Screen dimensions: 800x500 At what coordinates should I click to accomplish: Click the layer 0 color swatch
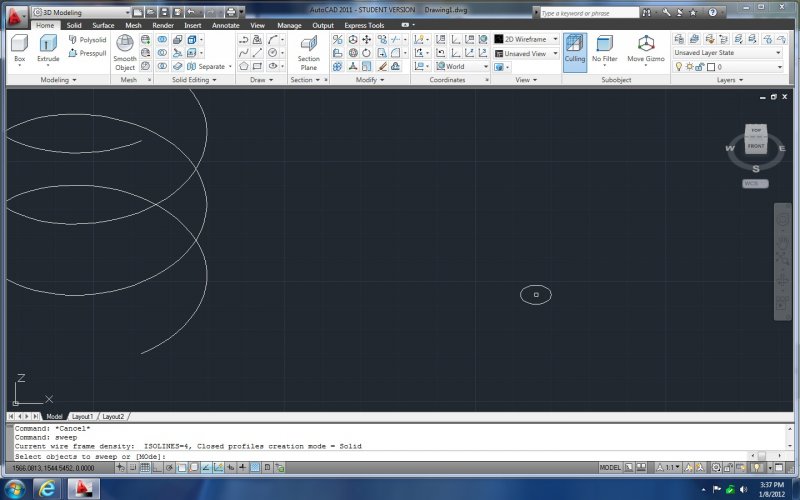[x=711, y=67]
